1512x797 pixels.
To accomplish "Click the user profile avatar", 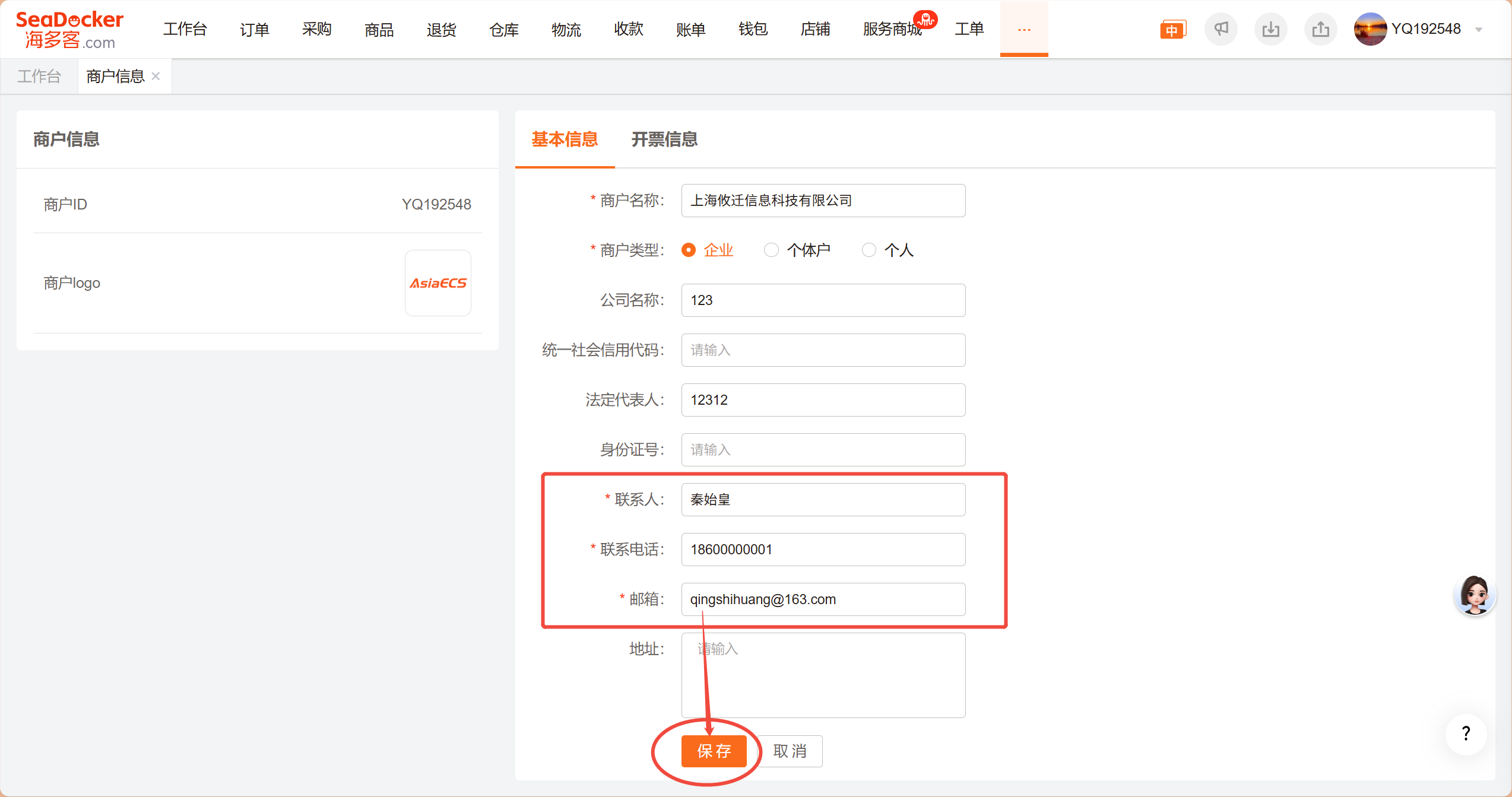I will point(1370,29).
